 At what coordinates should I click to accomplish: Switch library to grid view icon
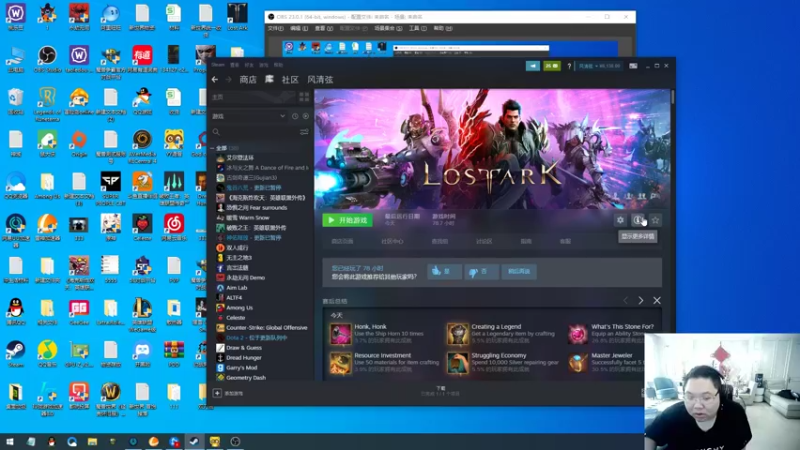pyautogui.click(x=304, y=97)
